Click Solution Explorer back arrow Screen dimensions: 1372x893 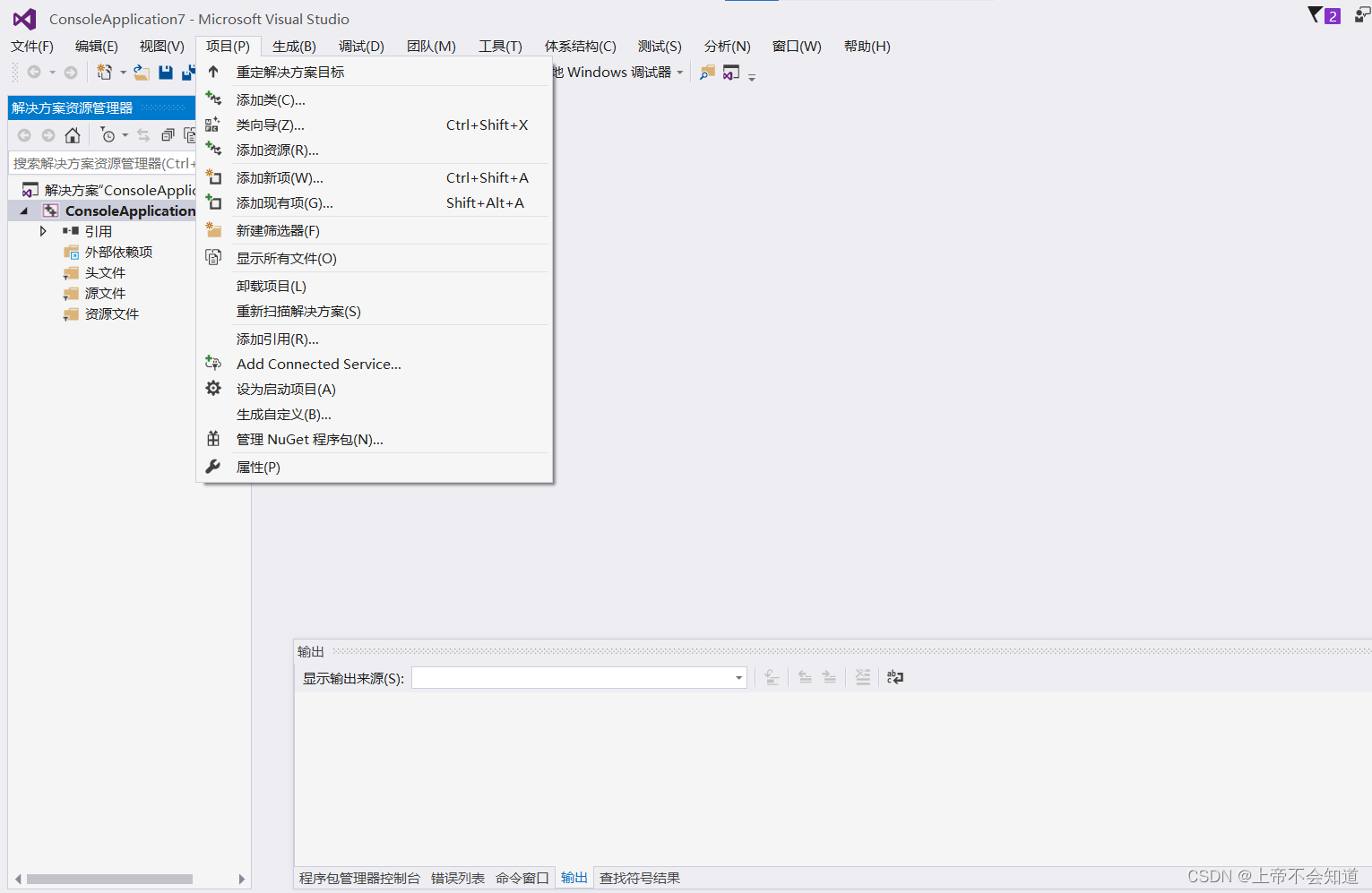point(24,135)
